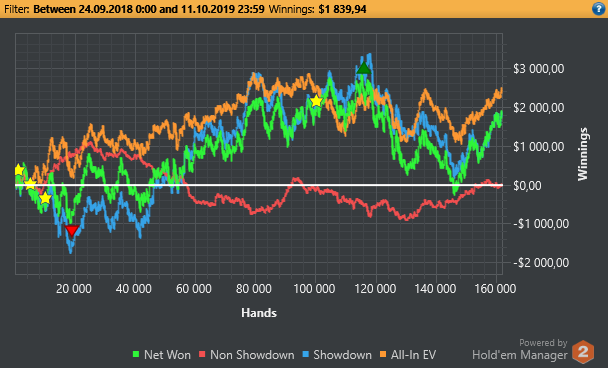Select the yellow star near 100 000 hands
This screenshot has height=368, width=608.
316,101
